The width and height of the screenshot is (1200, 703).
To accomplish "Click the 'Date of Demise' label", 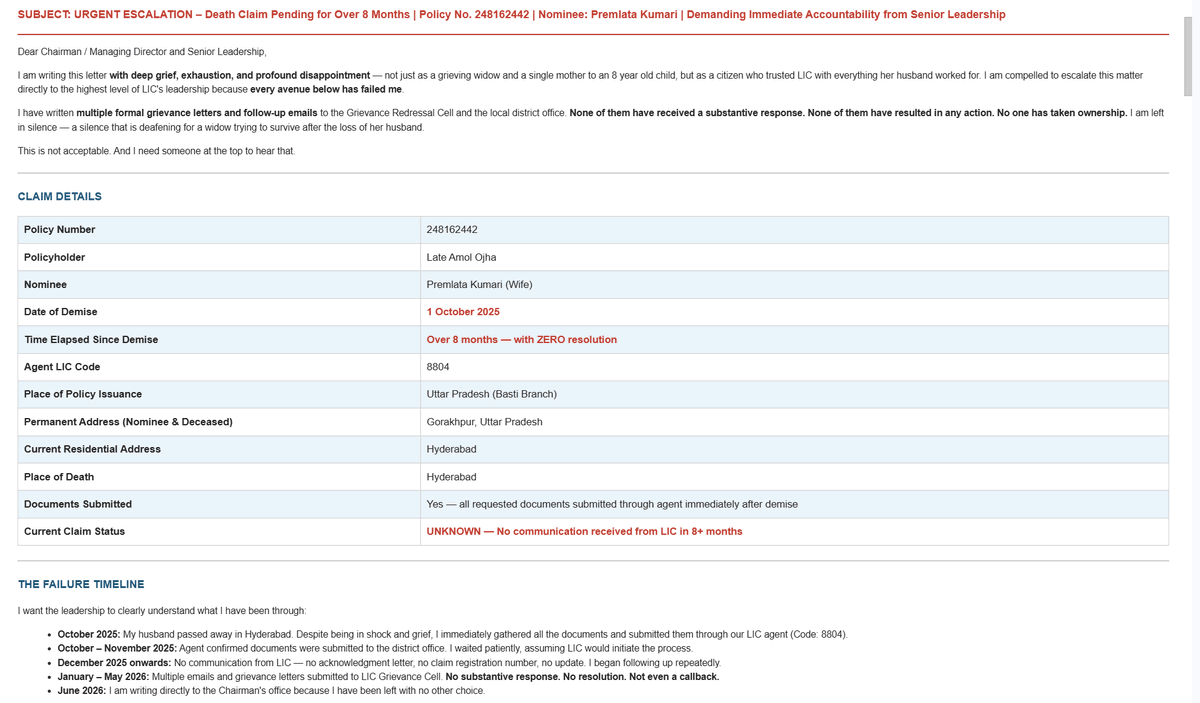I will point(61,312).
